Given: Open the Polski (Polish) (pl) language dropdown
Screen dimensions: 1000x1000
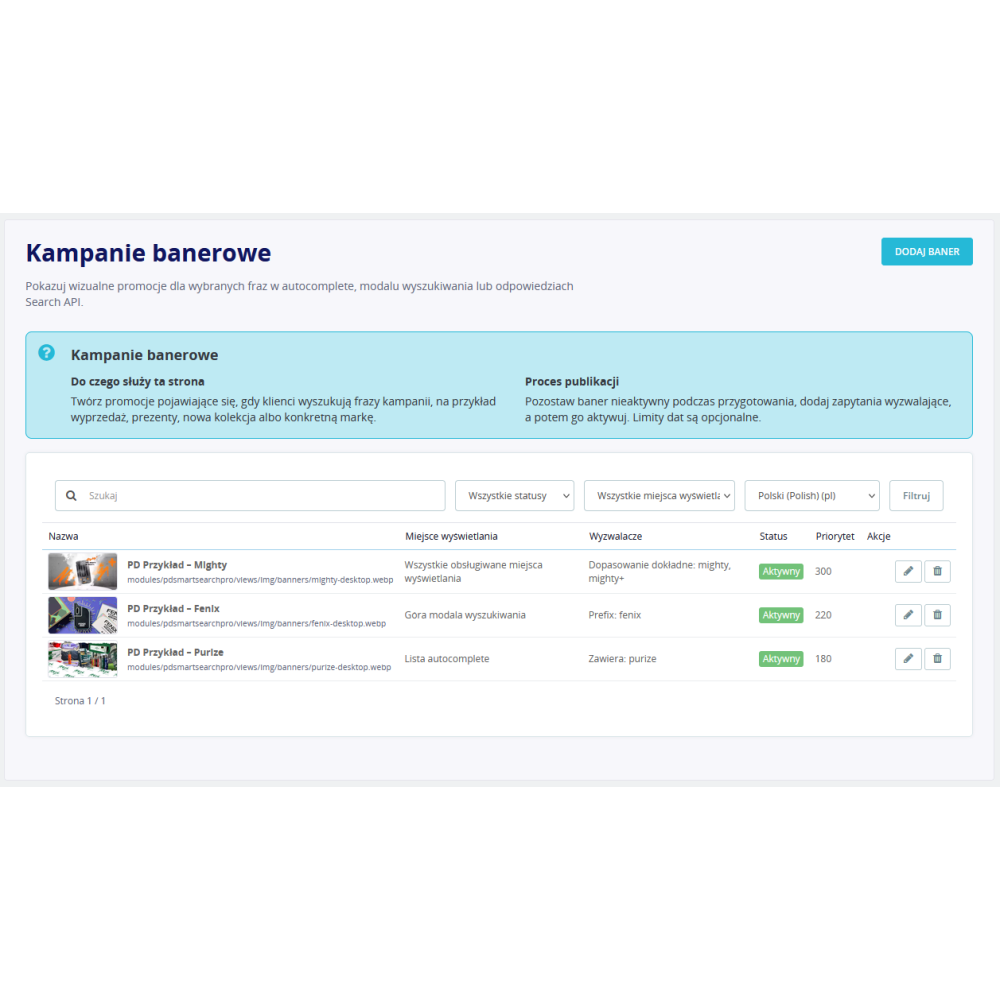Looking at the screenshot, I should tap(812, 496).
